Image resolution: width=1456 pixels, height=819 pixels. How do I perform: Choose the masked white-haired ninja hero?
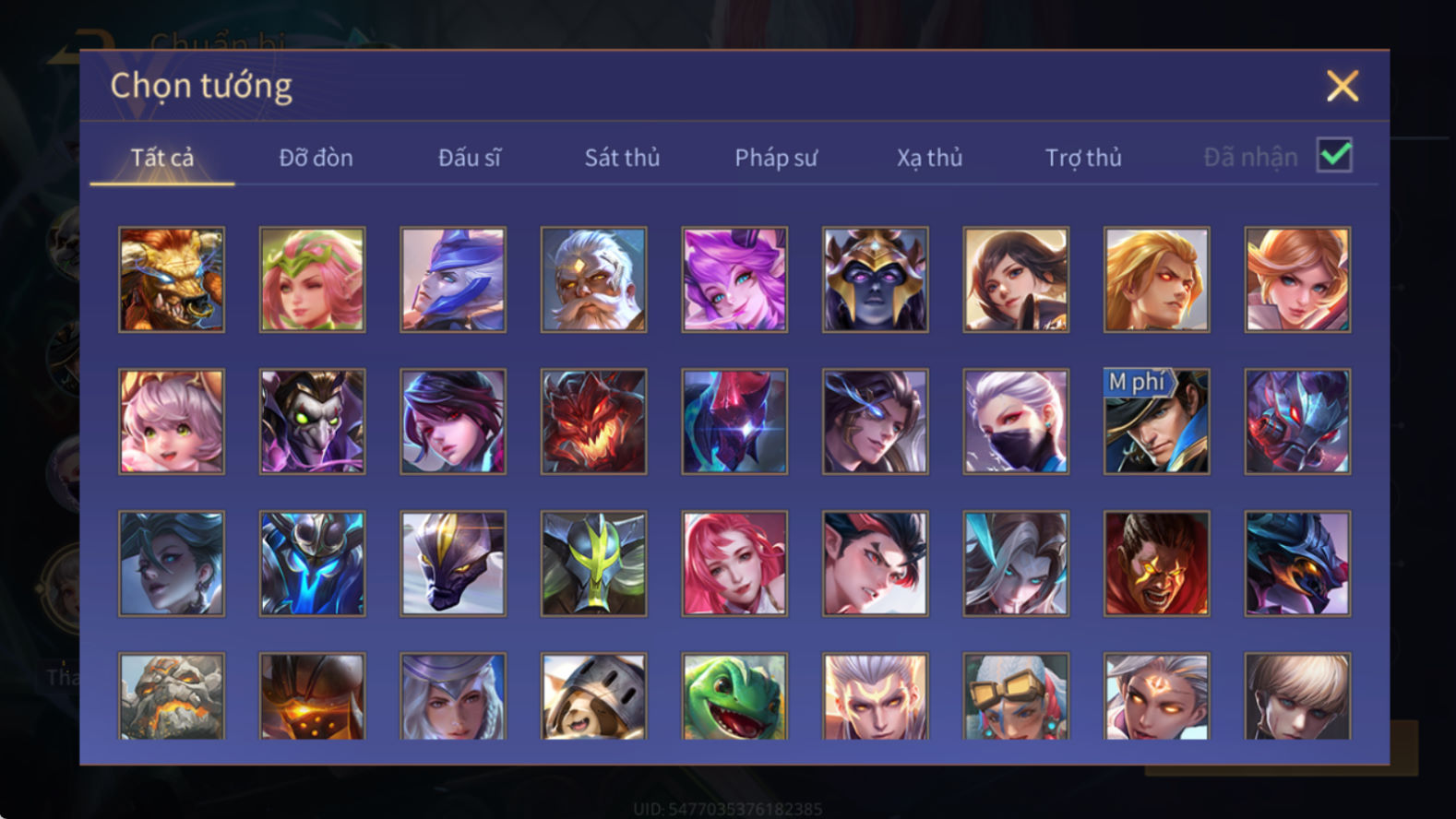[1016, 421]
